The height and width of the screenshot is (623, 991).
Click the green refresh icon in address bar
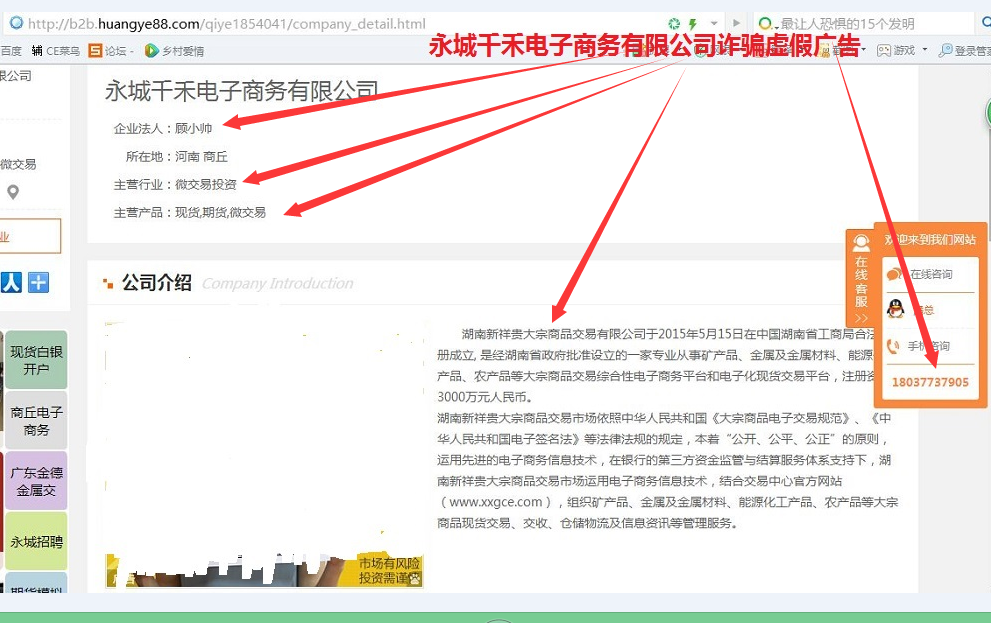tap(674, 24)
